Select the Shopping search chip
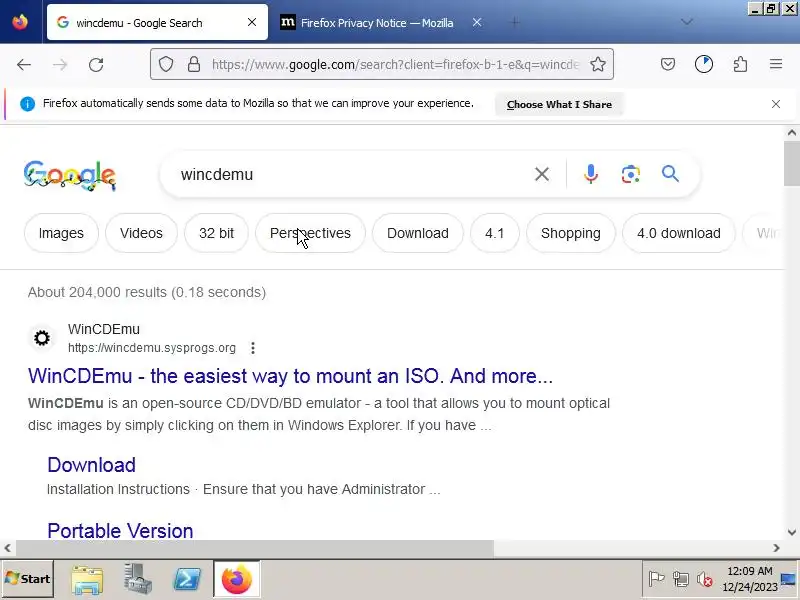The width and height of the screenshot is (800, 600). tap(570, 233)
